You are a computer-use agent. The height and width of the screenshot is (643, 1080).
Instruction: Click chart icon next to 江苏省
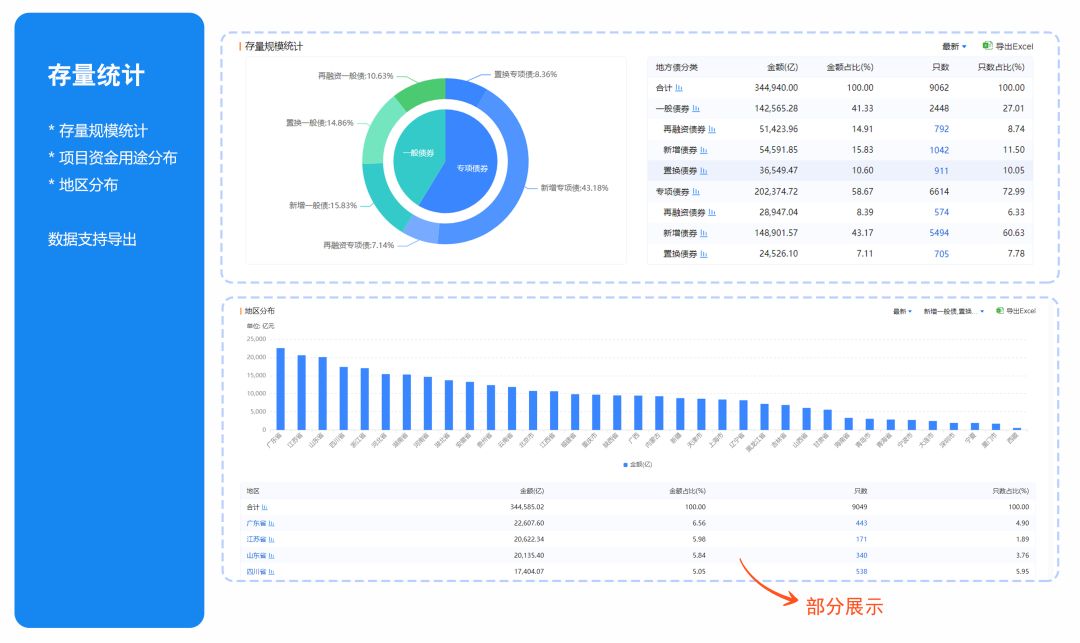tap(271, 539)
